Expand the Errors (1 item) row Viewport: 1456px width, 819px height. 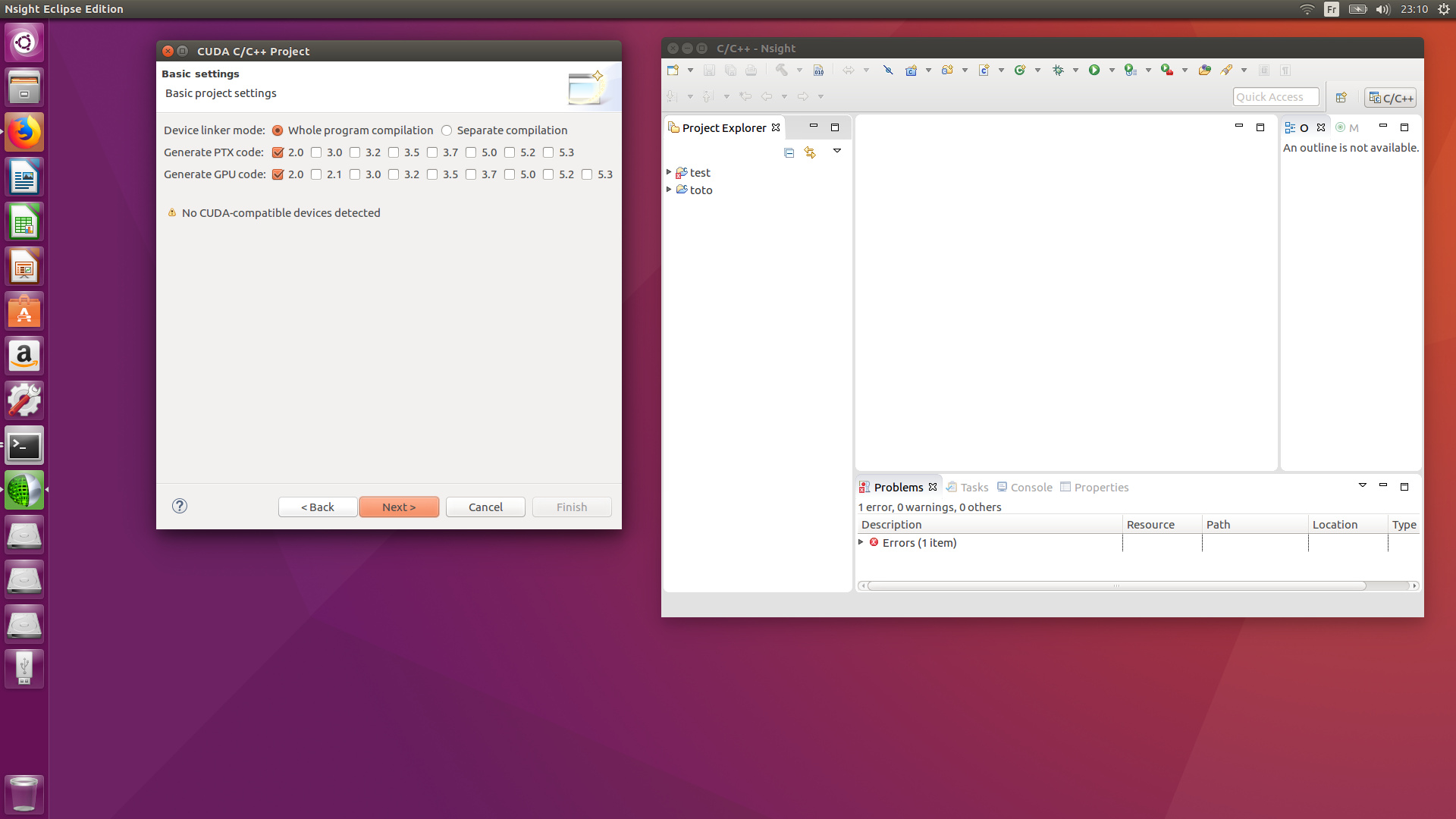pos(861,542)
